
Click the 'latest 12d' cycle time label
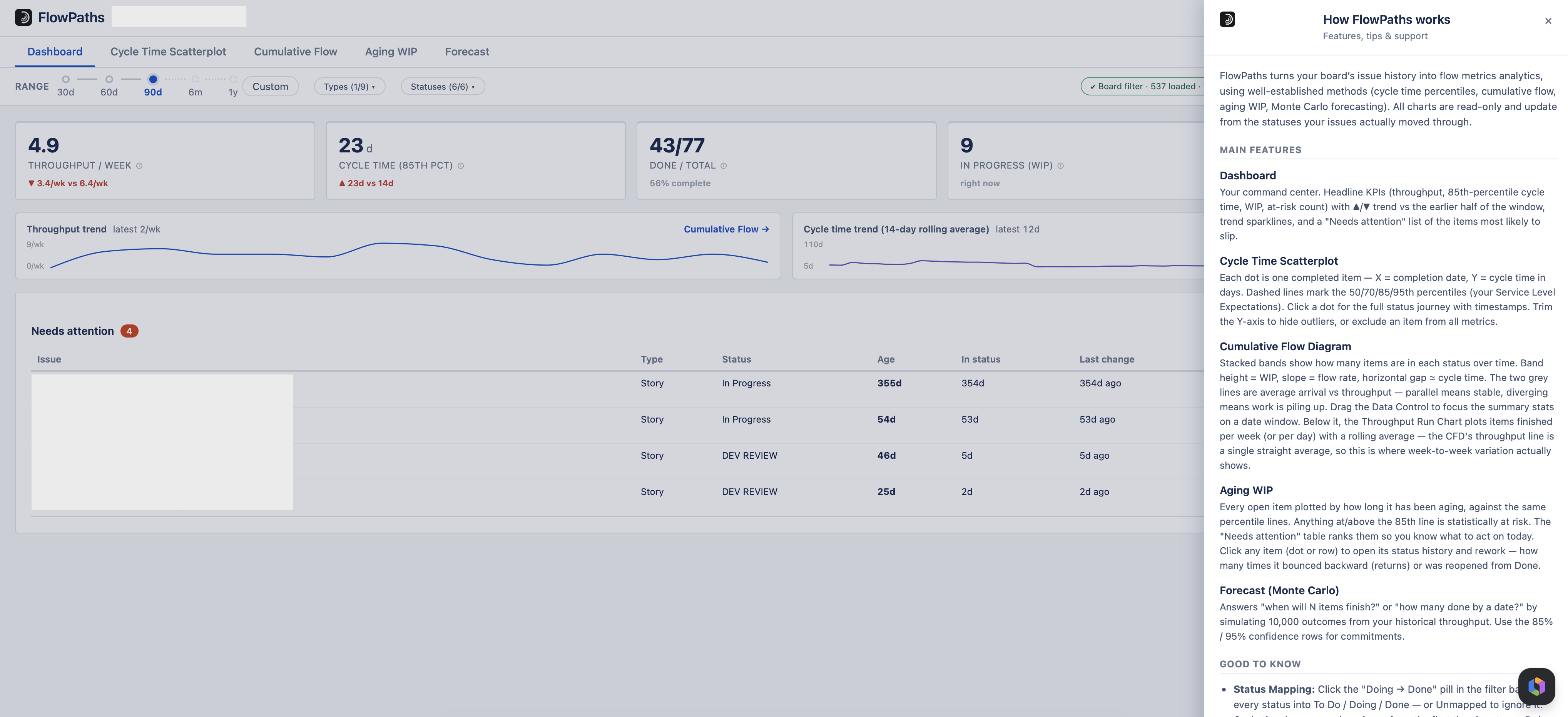pos(1017,229)
